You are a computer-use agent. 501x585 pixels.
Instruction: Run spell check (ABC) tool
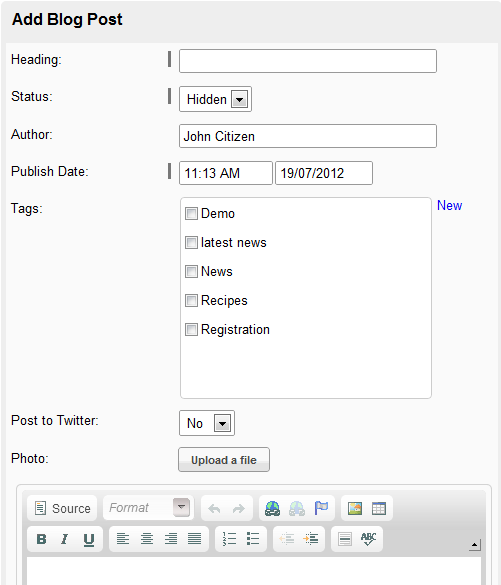(369, 539)
